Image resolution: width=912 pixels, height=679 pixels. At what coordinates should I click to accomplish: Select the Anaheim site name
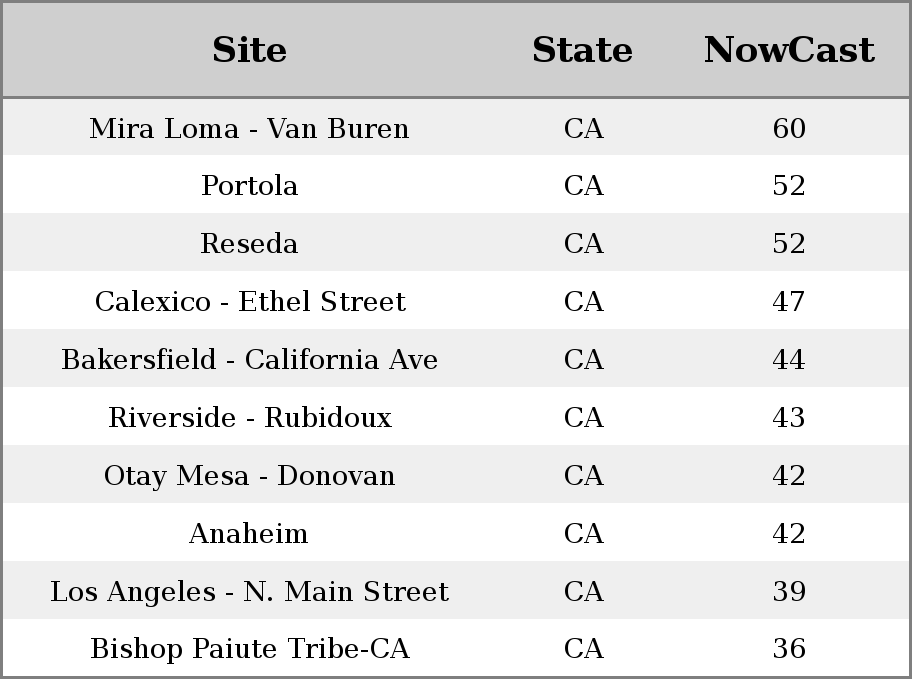[250, 533]
